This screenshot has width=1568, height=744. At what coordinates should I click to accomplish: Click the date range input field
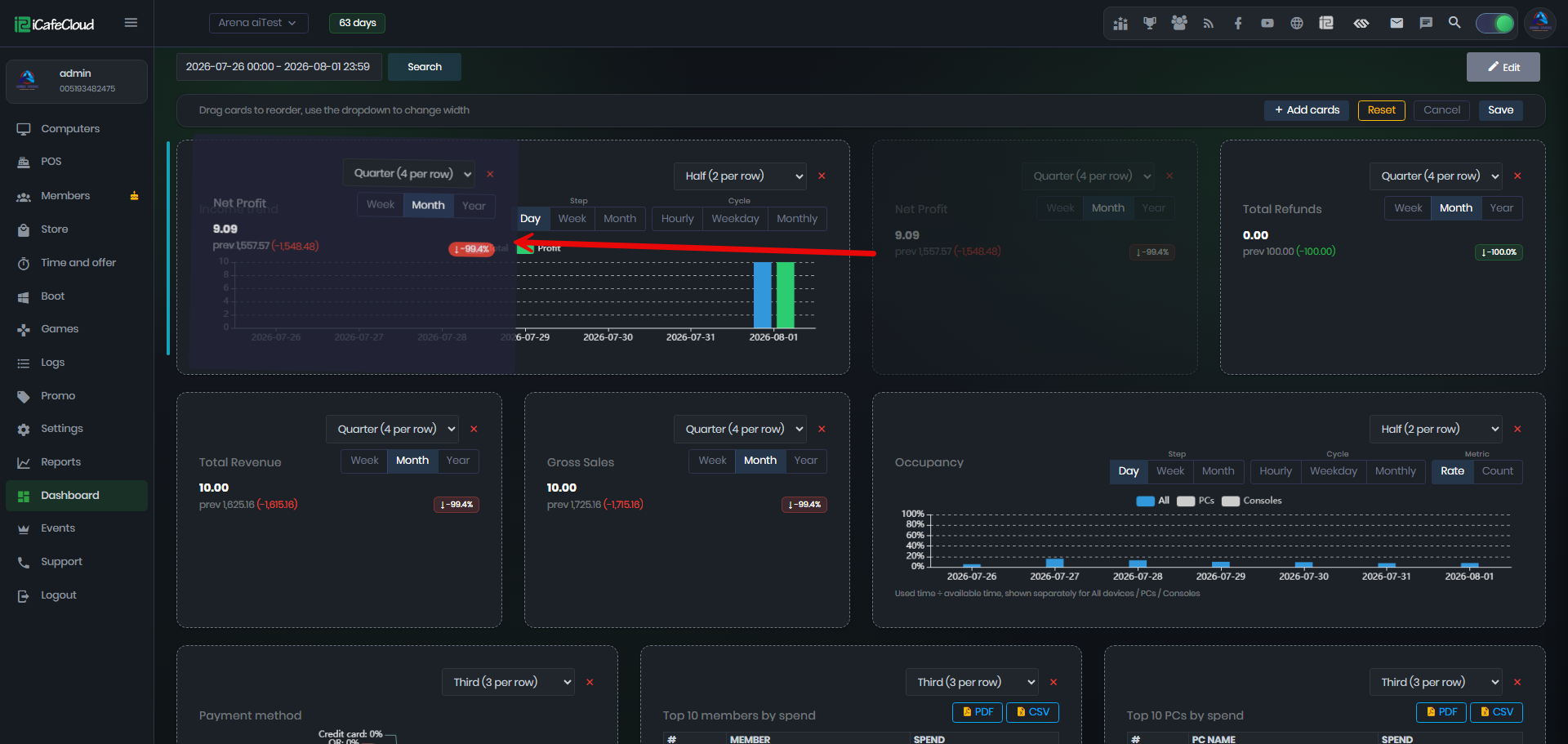[278, 67]
